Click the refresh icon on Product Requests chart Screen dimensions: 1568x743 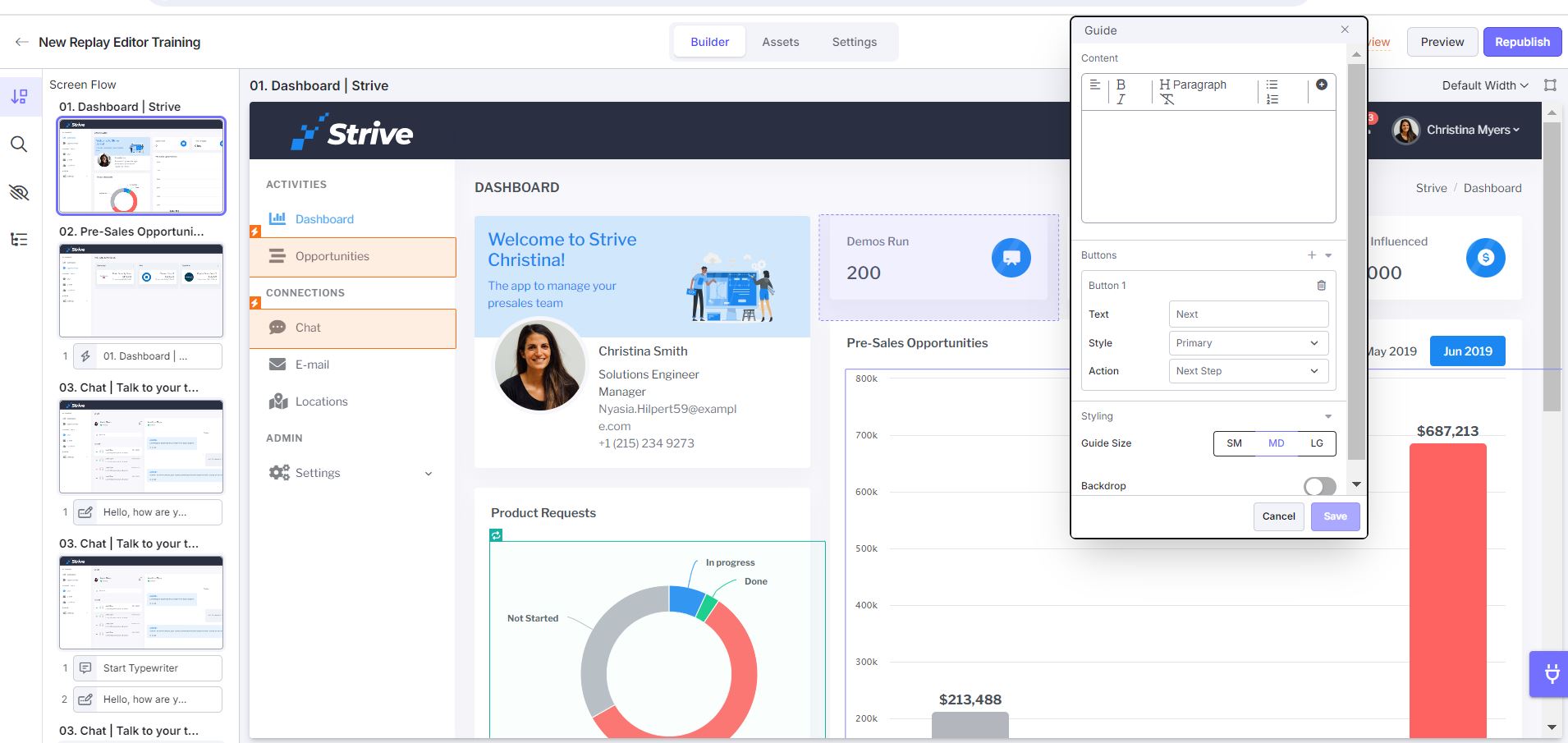point(496,535)
